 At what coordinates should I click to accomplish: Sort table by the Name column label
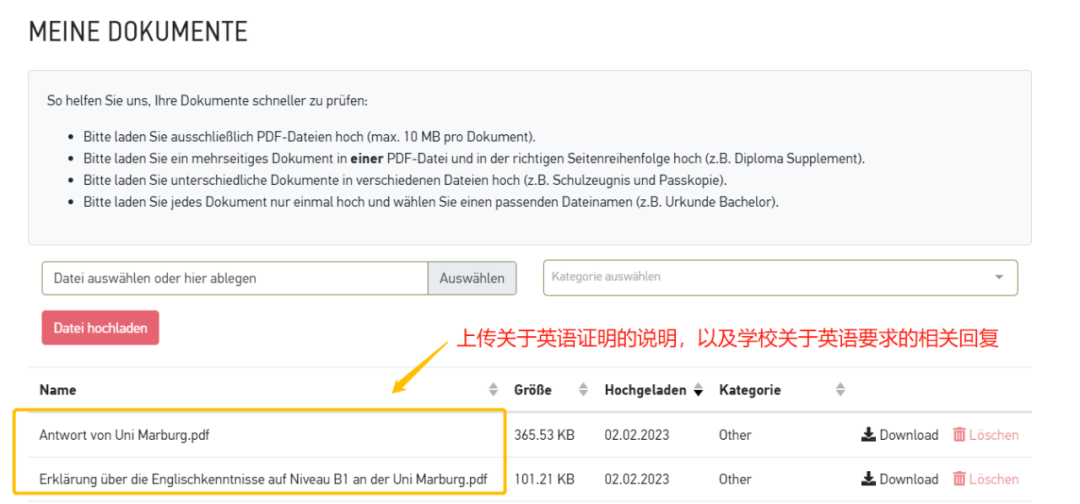point(58,390)
